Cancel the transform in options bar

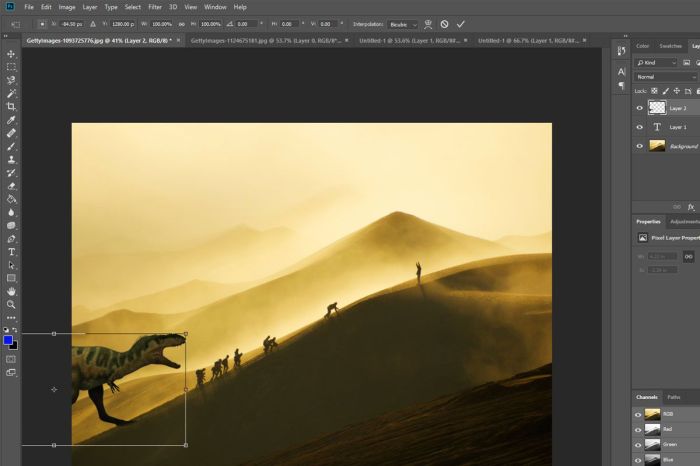pos(444,23)
